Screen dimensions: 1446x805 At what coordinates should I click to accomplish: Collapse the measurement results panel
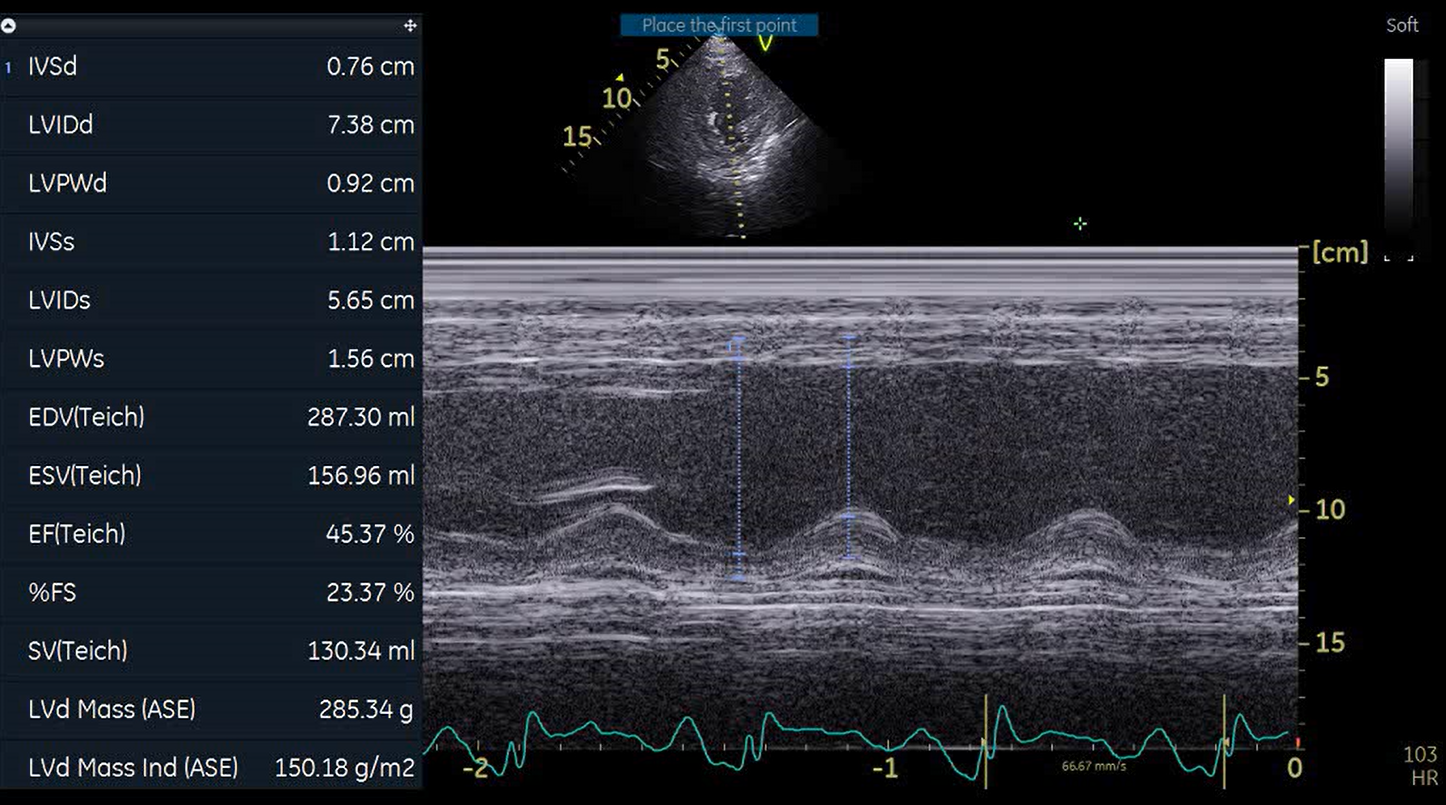9,26
